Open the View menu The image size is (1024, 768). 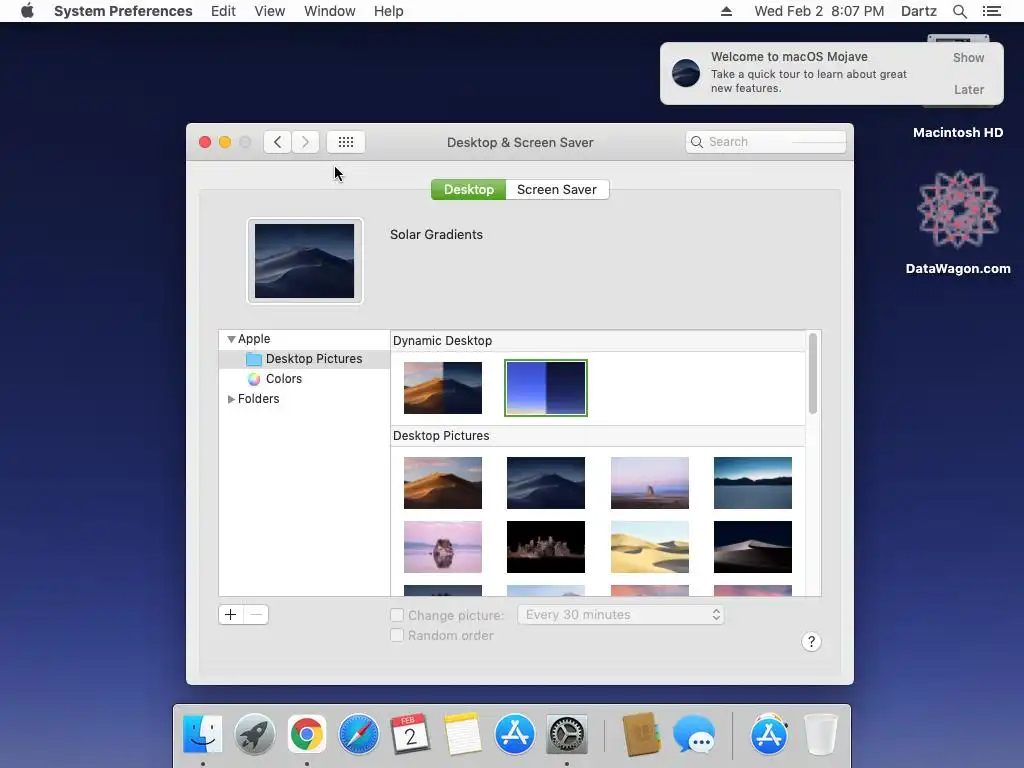click(270, 11)
